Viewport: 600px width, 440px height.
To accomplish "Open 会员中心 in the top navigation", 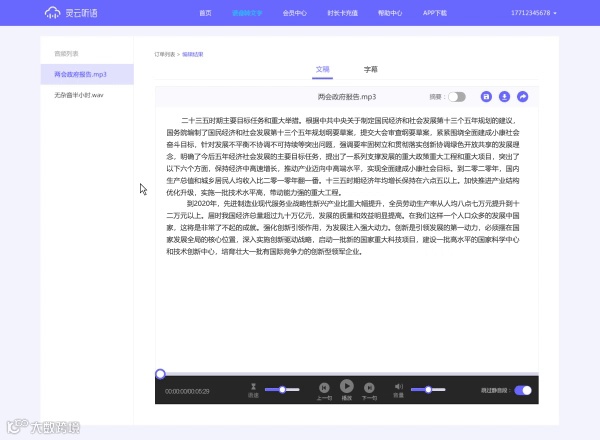I will 295,13.
